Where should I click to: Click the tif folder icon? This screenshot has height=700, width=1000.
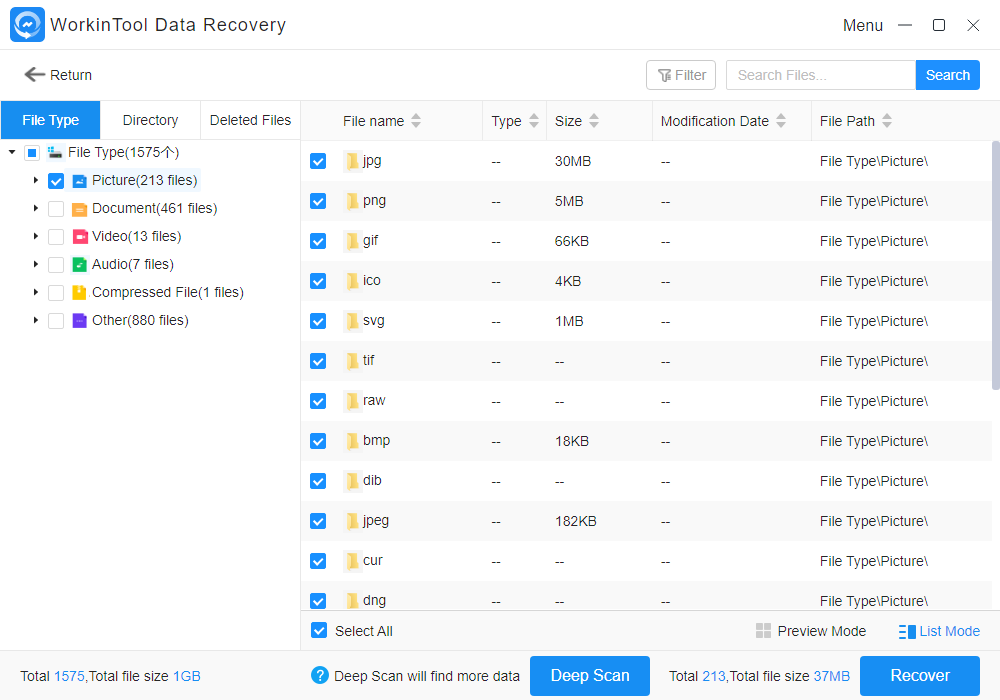(x=353, y=361)
